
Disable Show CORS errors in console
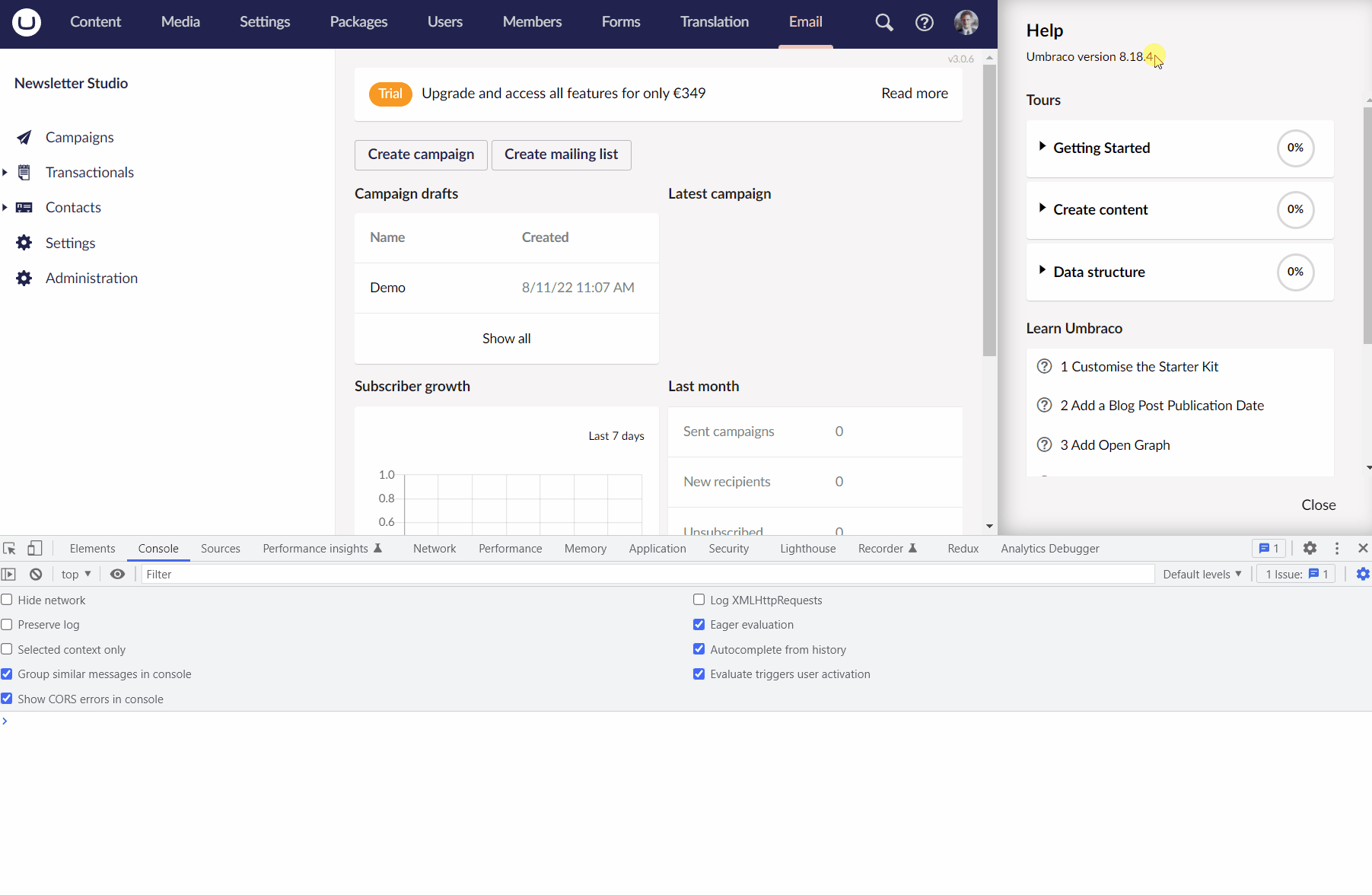pyautogui.click(x=7, y=699)
